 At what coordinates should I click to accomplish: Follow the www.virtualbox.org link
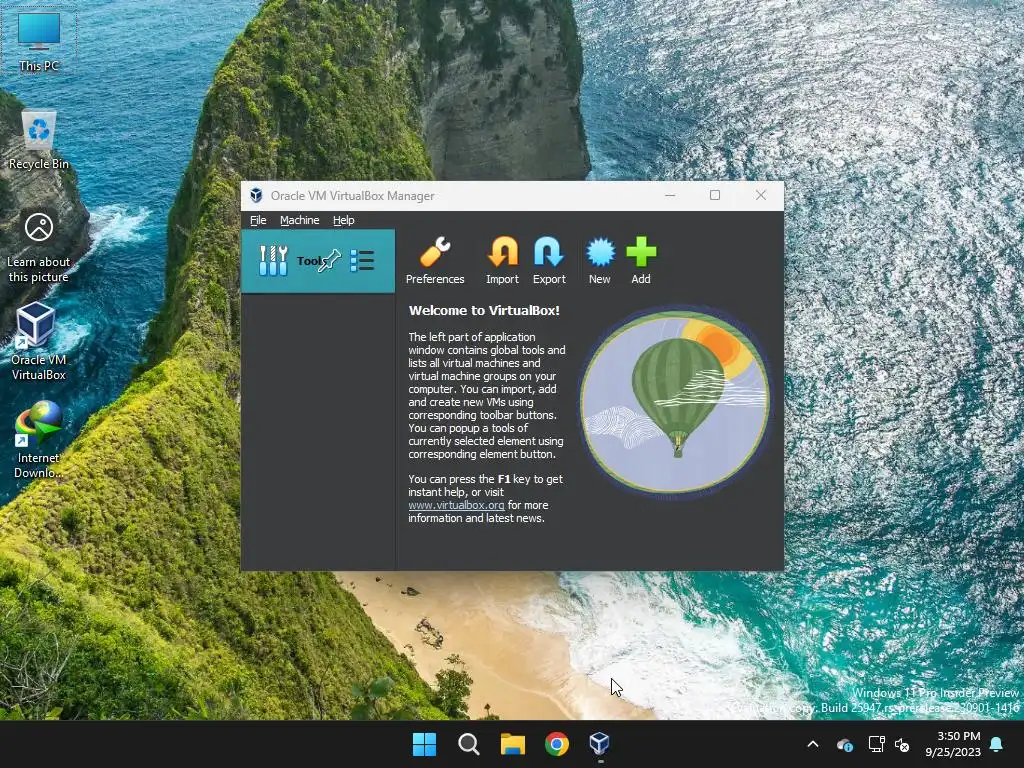pyautogui.click(x=456, y=505)
